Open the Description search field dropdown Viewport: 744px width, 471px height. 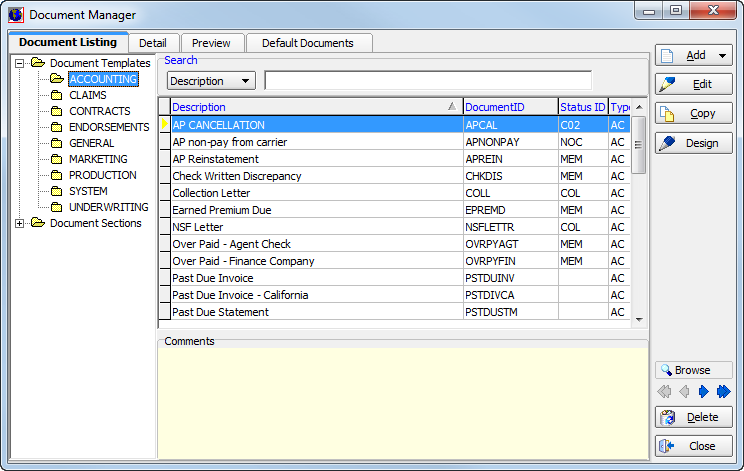(246, 81)
